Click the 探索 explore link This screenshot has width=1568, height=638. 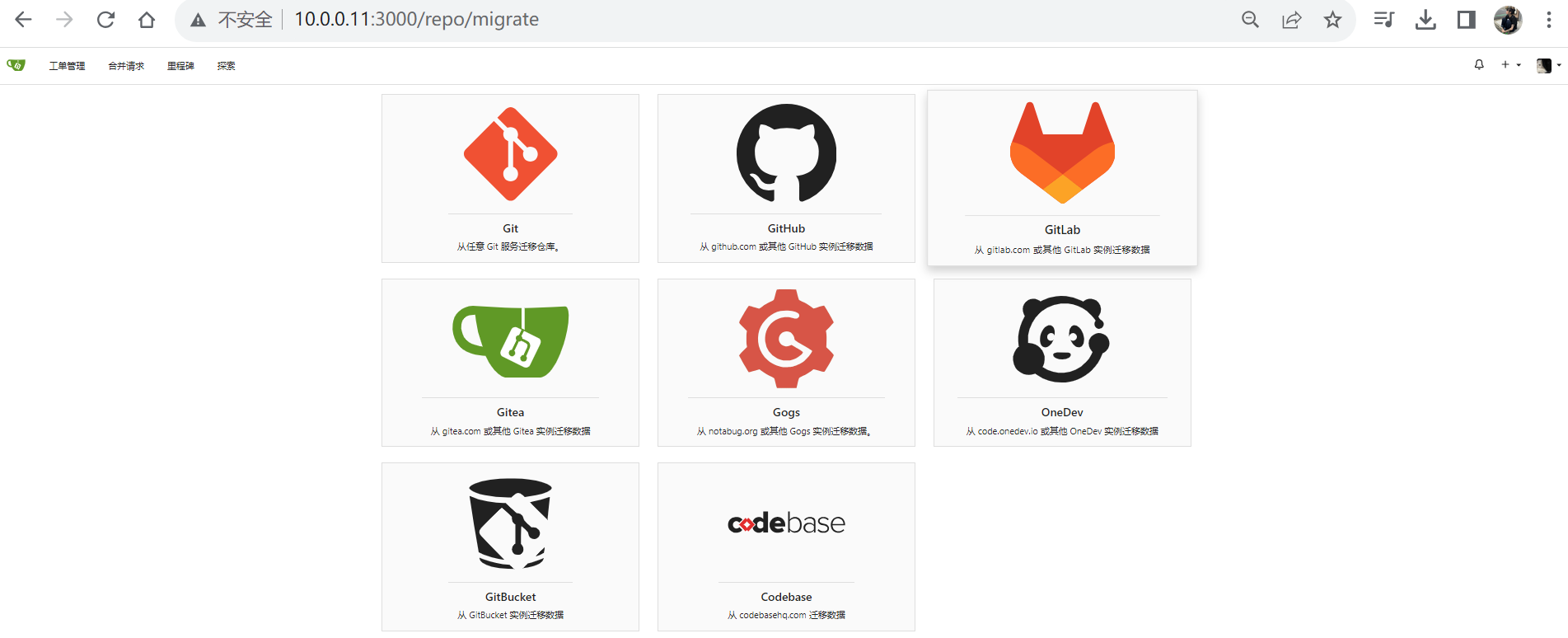(x=226, y=66)
